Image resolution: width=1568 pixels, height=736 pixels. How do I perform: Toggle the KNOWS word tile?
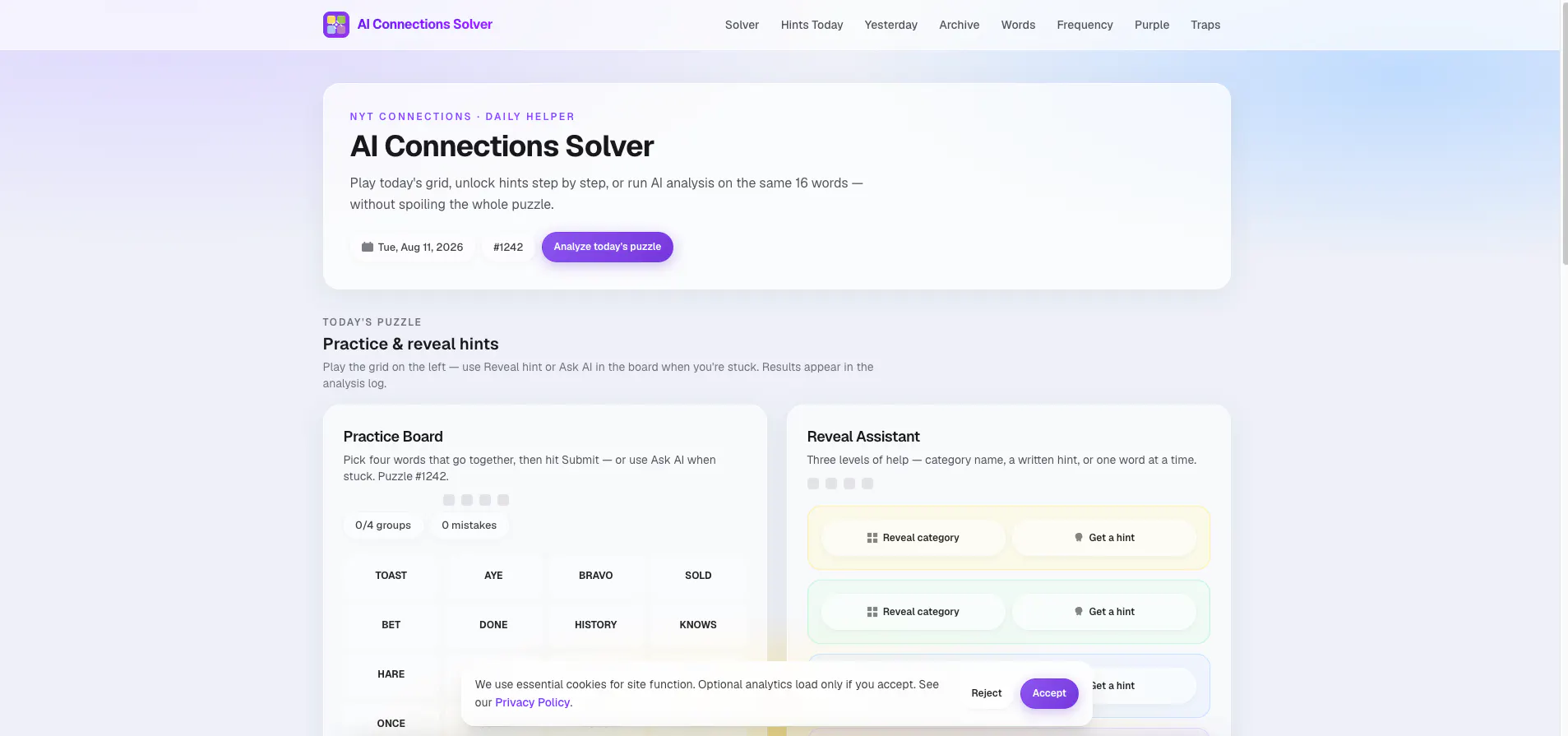[x=698, y=625]
